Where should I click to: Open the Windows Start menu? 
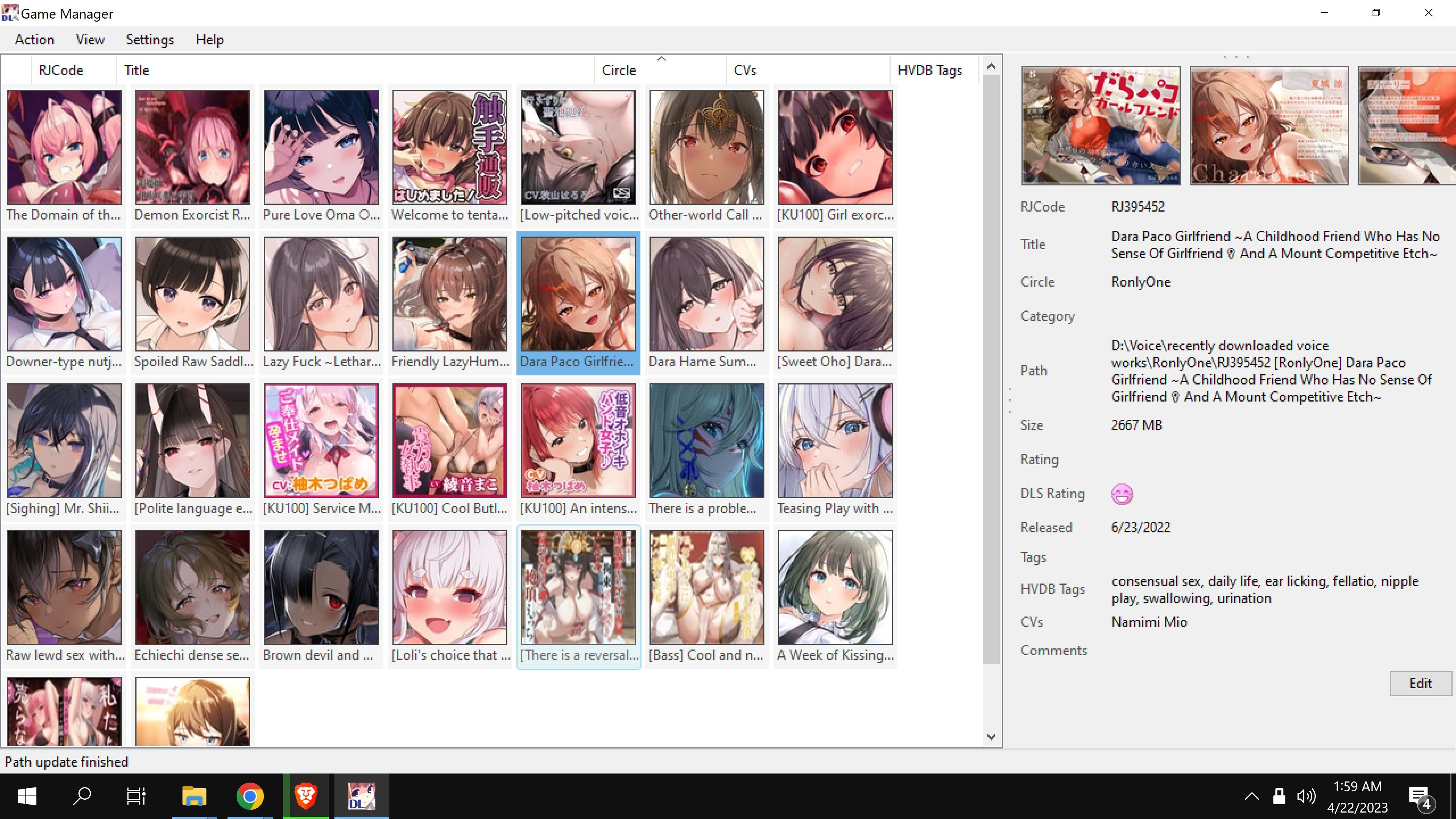[x=27, y=796]
